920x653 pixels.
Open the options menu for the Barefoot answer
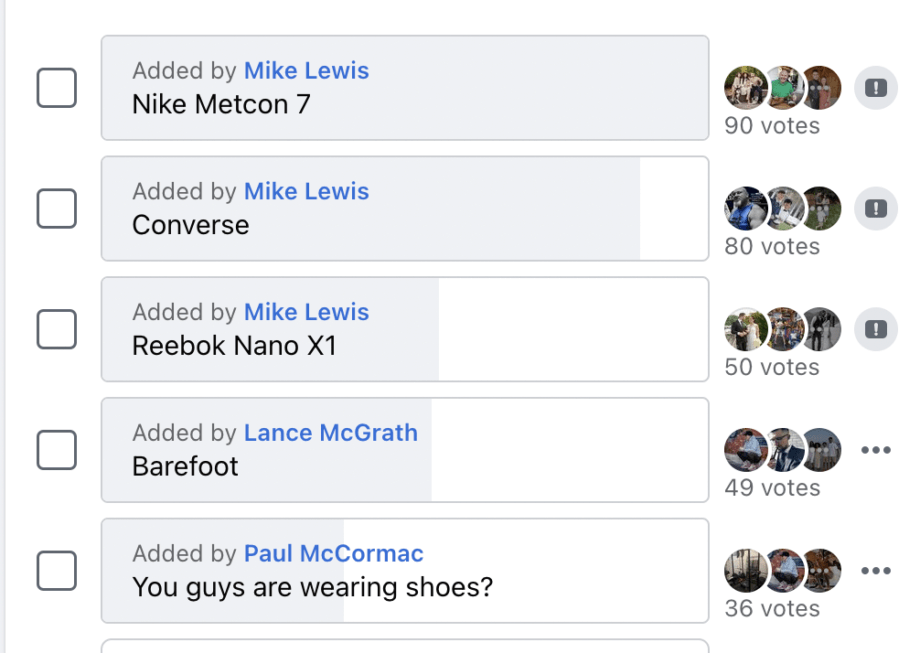tap(875, 450)
